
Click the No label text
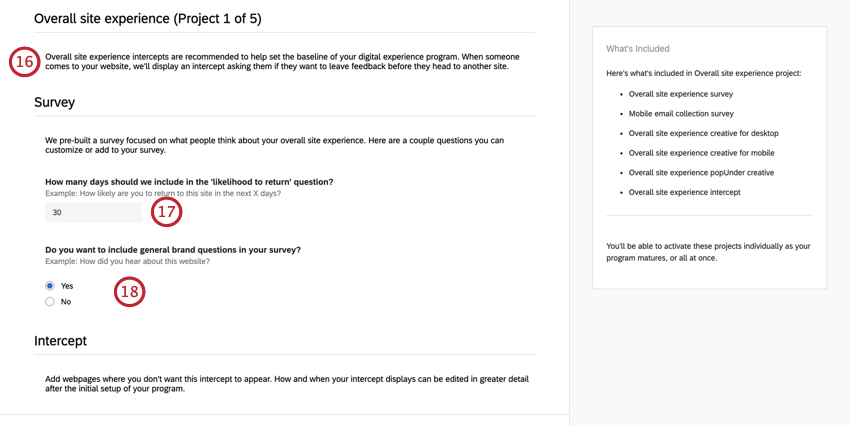pos(66,302)
